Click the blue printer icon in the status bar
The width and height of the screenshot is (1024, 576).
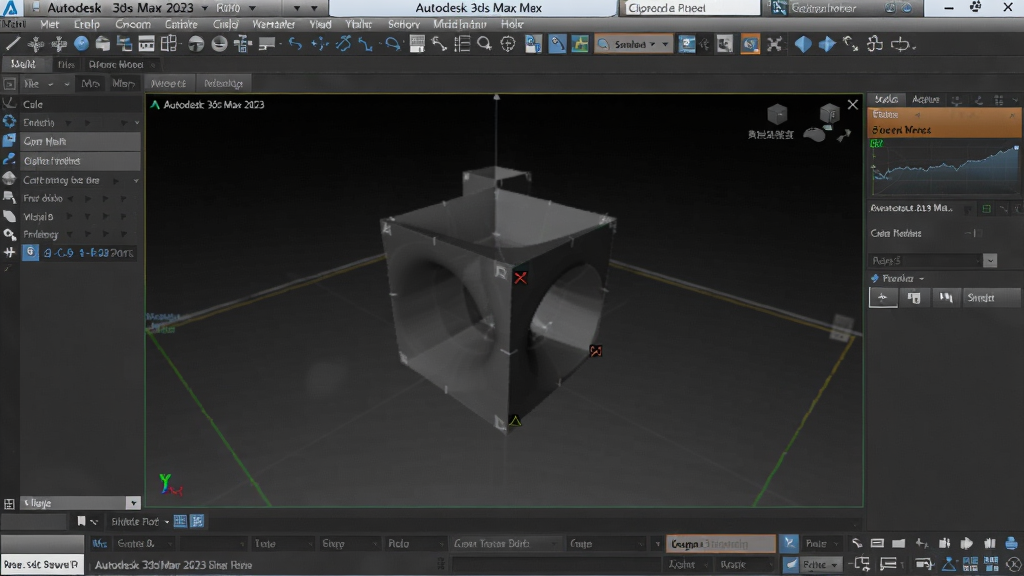1011,543
